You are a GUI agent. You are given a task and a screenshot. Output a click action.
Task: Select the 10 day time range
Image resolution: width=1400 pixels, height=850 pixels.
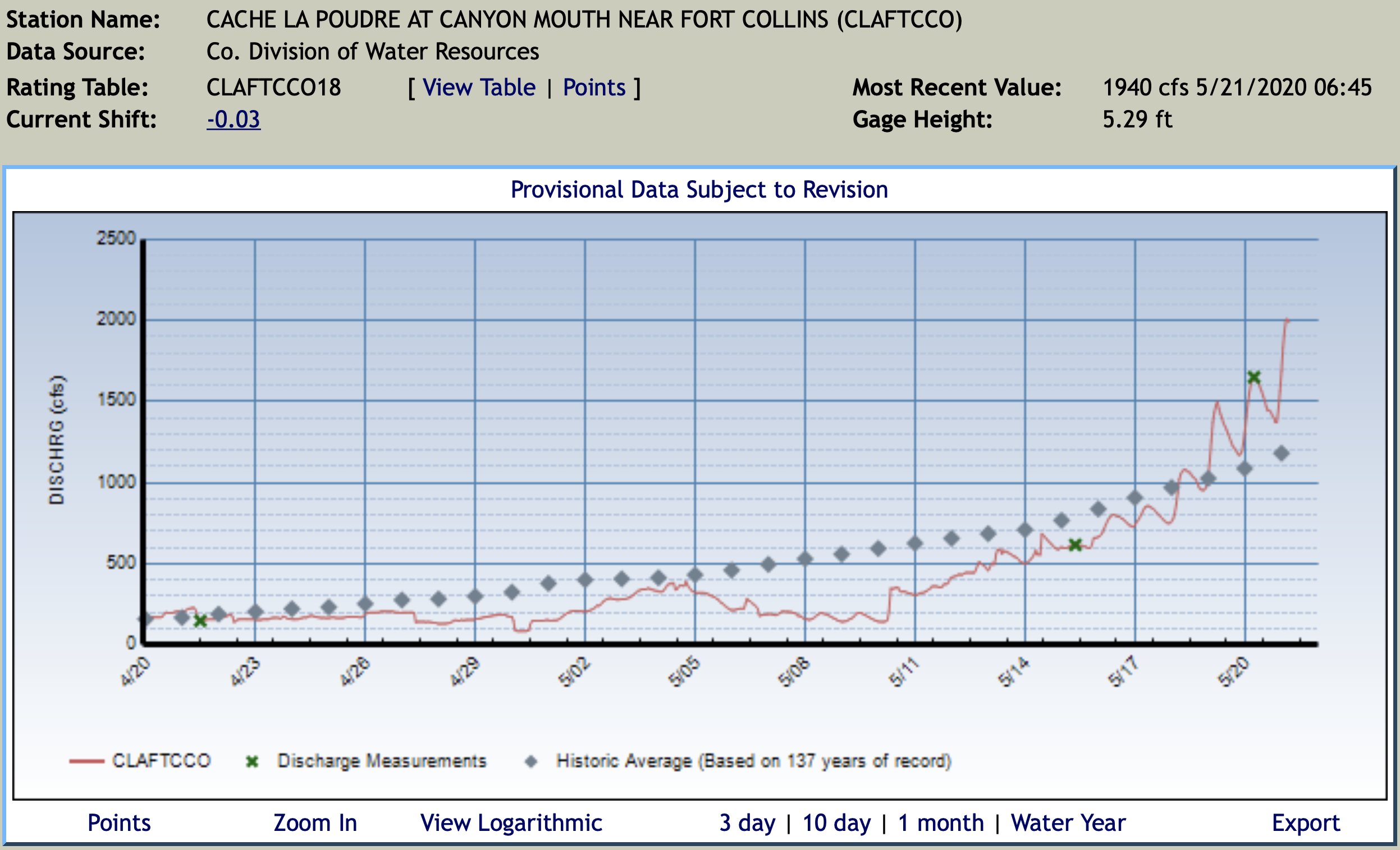point(836,822)
